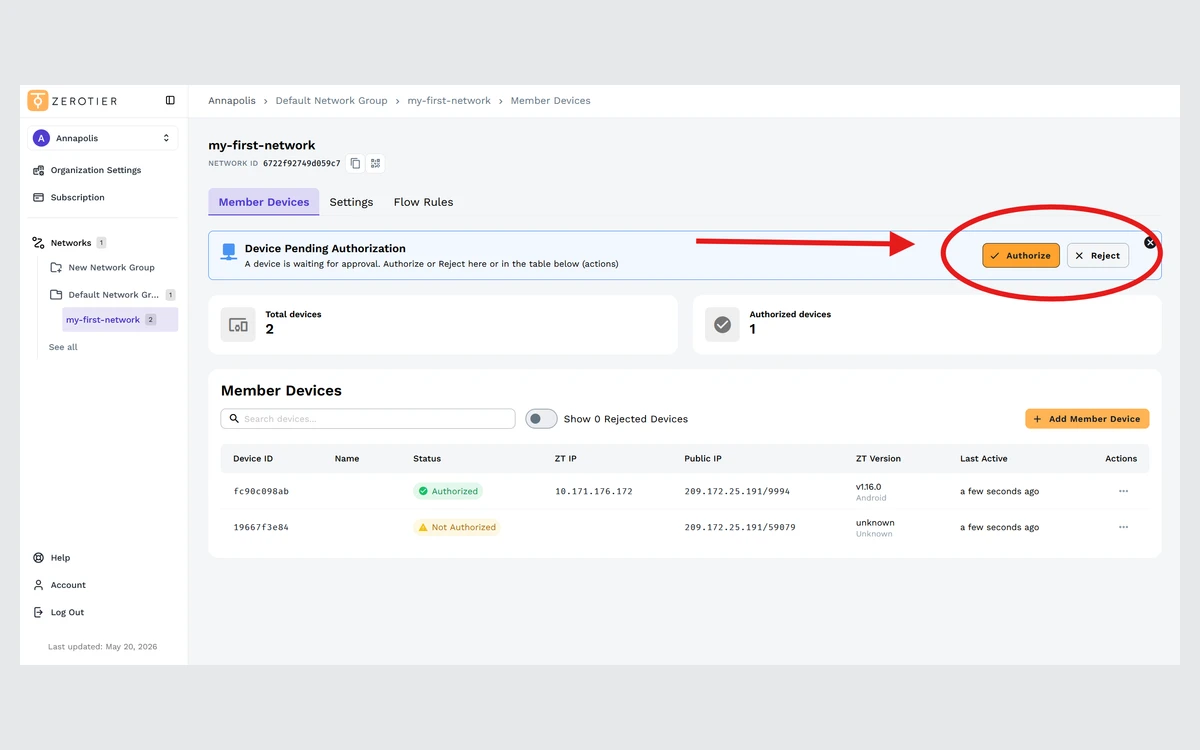
Task: Click ZT IP 10.171.176.172
Action: pos(594,491)
